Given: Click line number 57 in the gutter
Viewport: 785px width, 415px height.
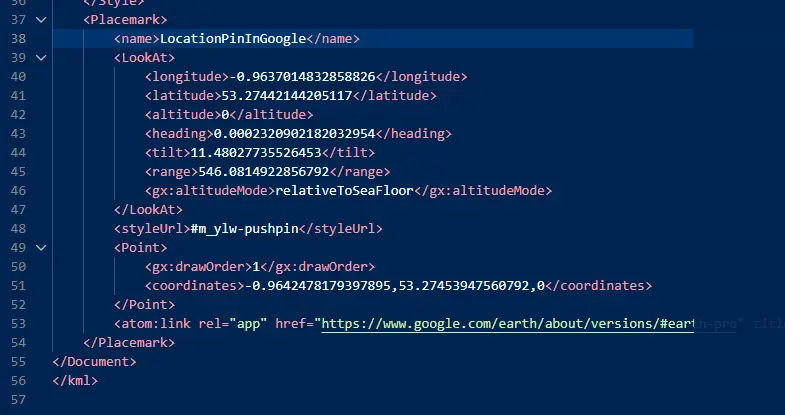Looking at the screenshot, I should click(18, 400).
